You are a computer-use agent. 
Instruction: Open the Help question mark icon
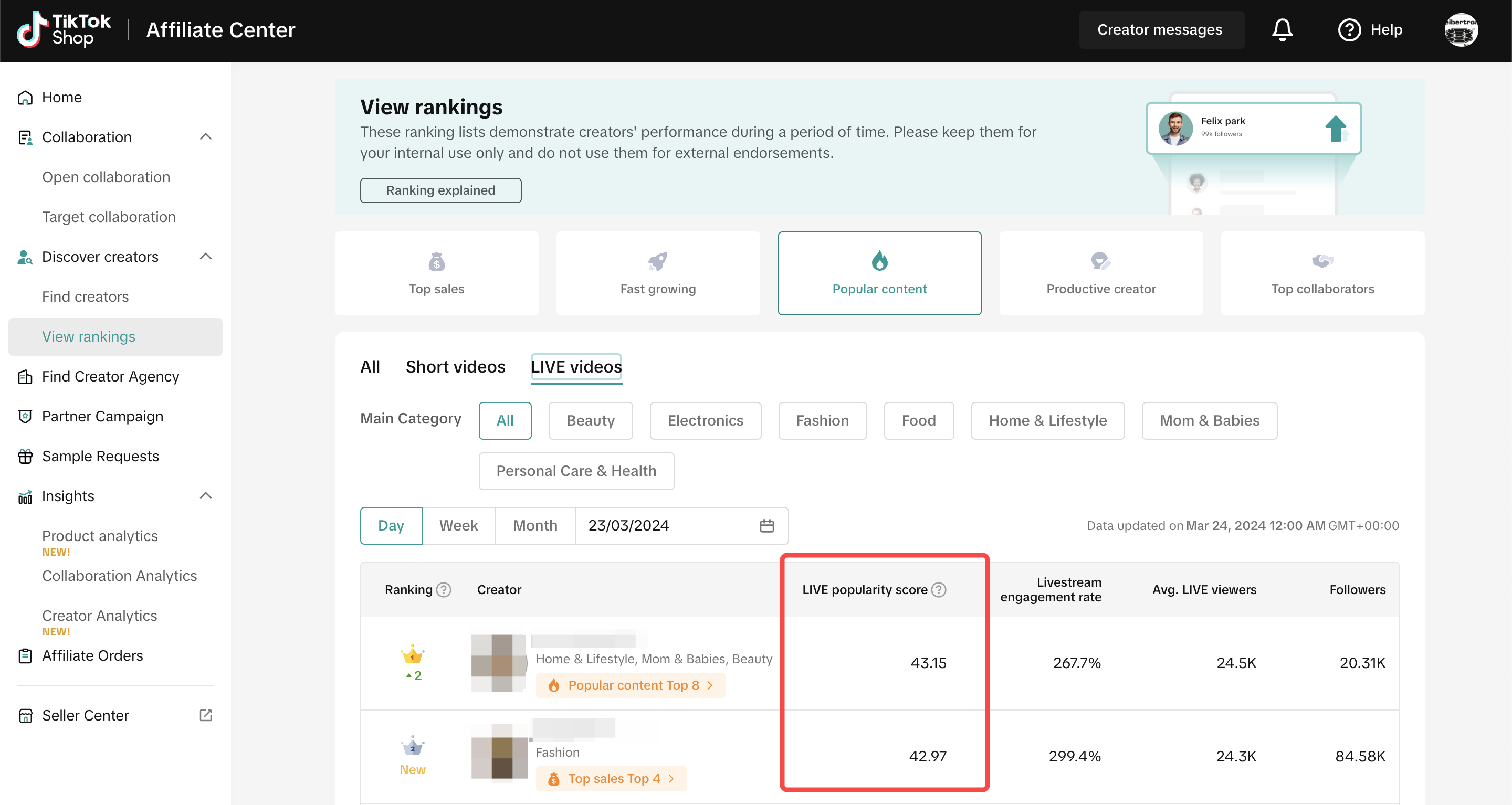(x=1349, y=30)
